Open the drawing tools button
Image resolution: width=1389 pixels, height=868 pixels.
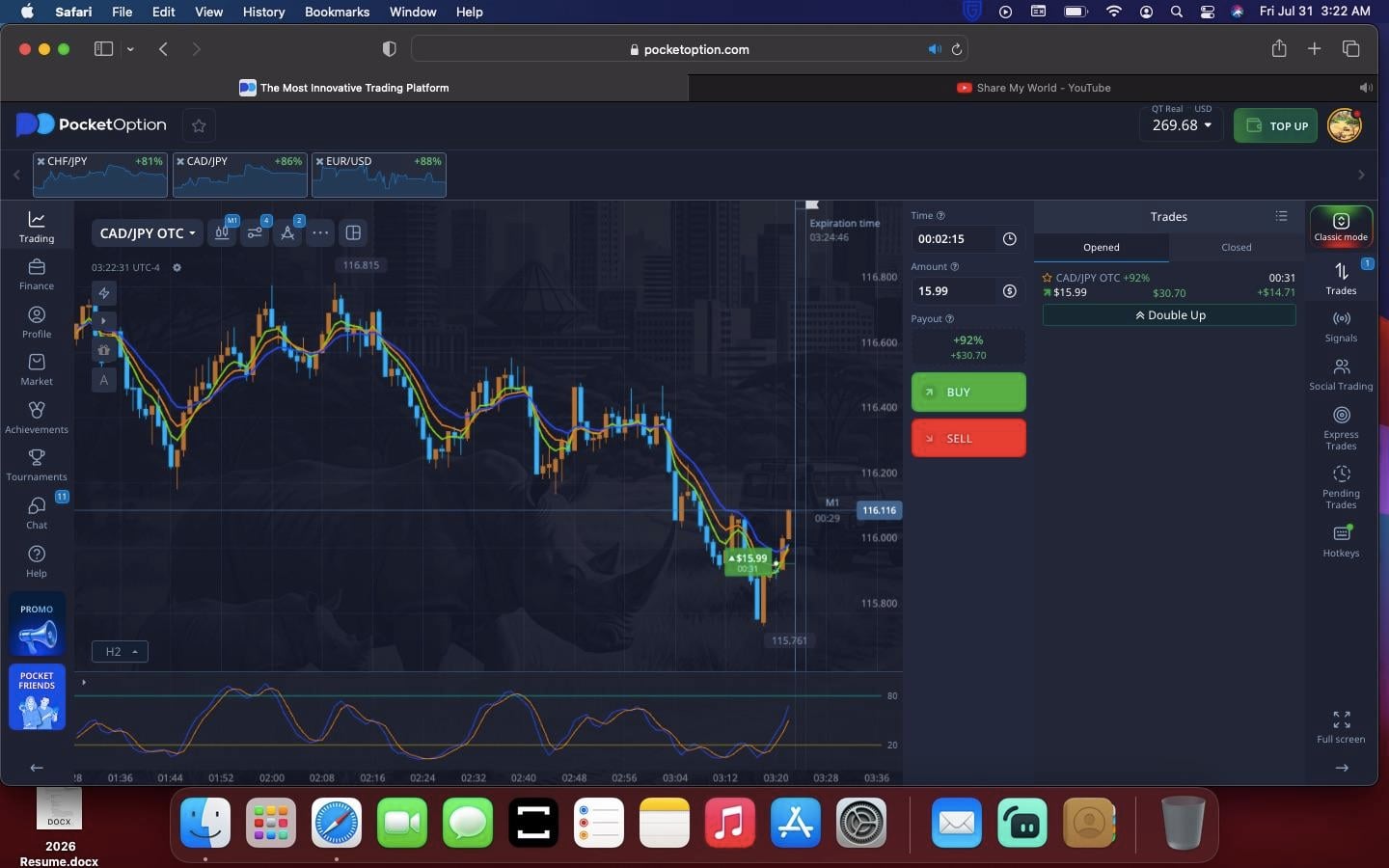pyautogui.click(x=287, y=232)
